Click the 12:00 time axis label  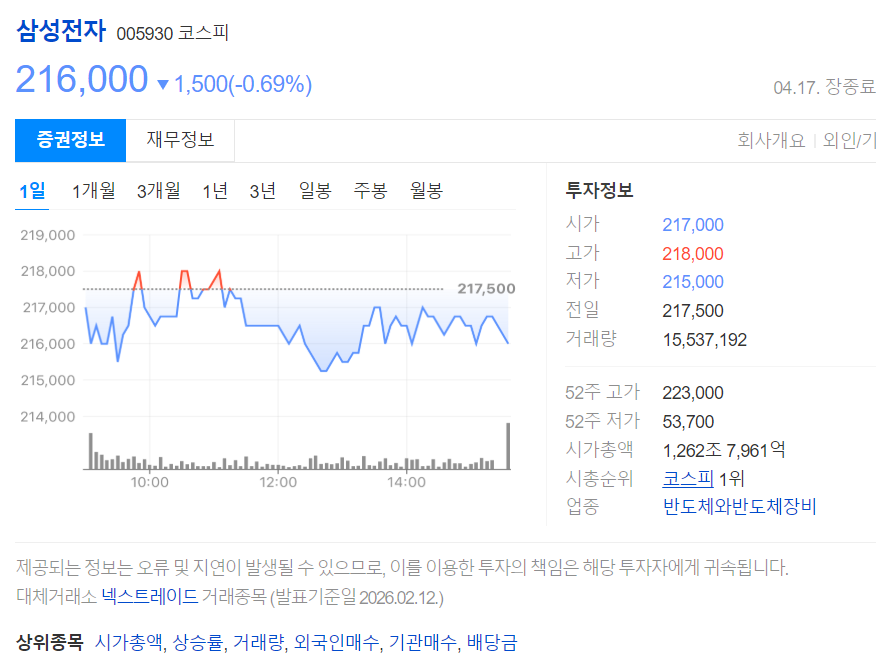point(278,482)
